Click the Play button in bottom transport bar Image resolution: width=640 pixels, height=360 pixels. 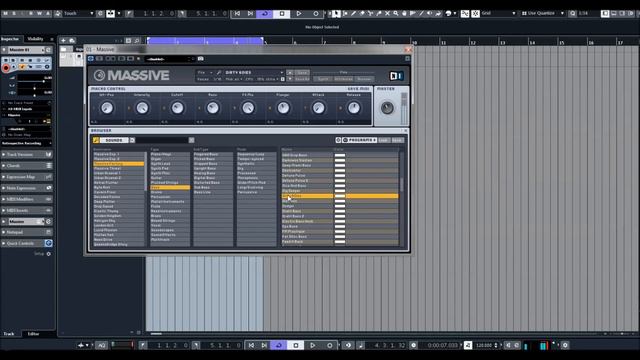[313, 345]
